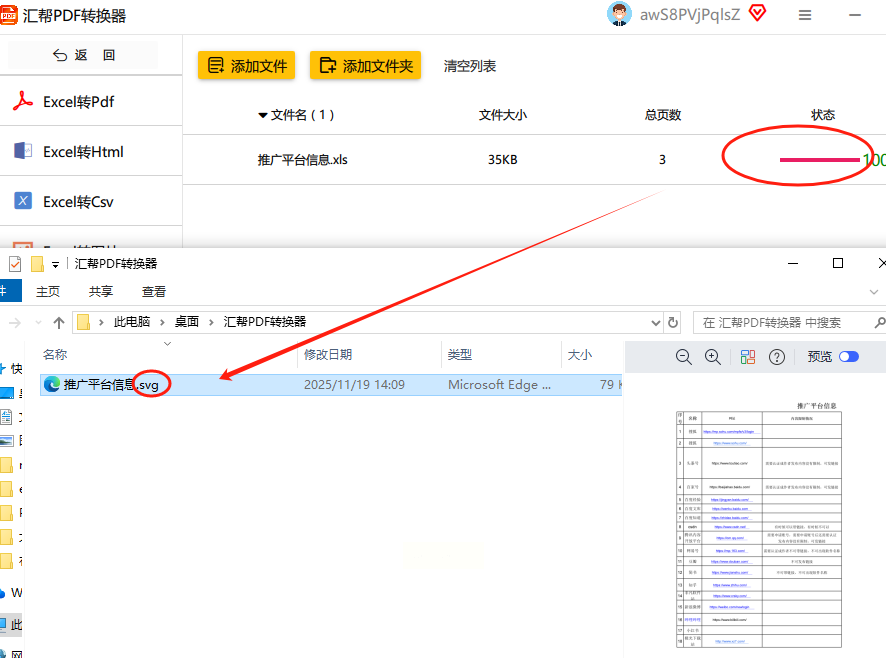Screen dimensions: 886x658
Task: Click the user avatar icon
Action: [x=619, y=14]
